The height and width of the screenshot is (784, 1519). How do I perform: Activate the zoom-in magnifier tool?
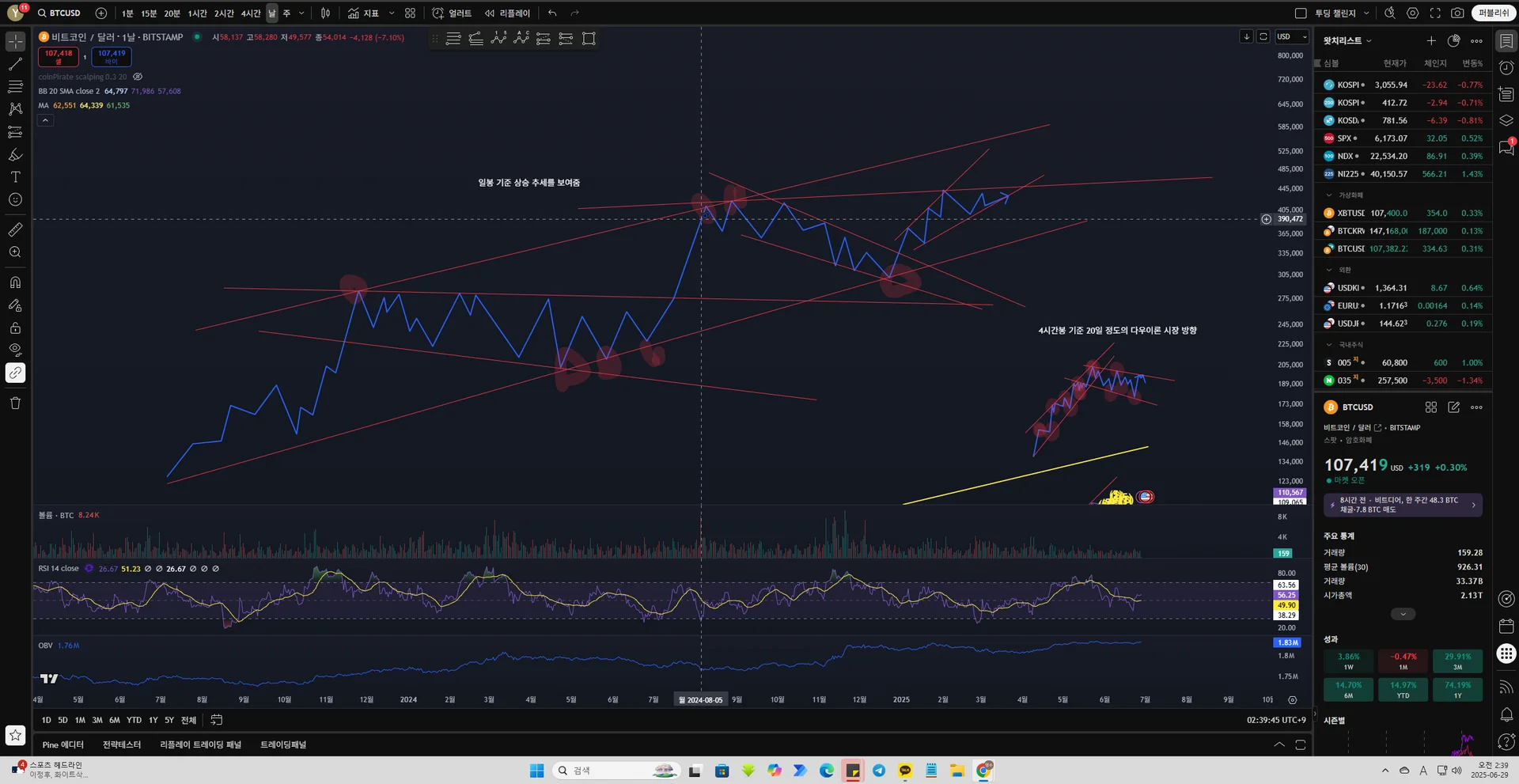15,252
